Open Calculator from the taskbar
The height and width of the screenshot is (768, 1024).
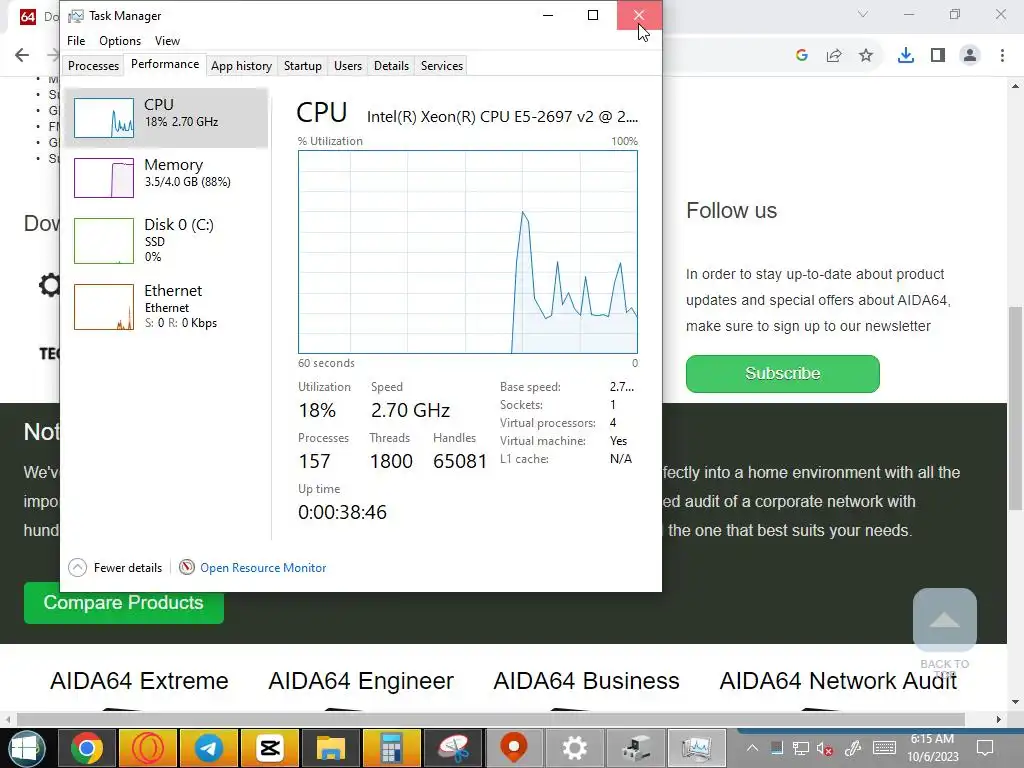[391, 748]
